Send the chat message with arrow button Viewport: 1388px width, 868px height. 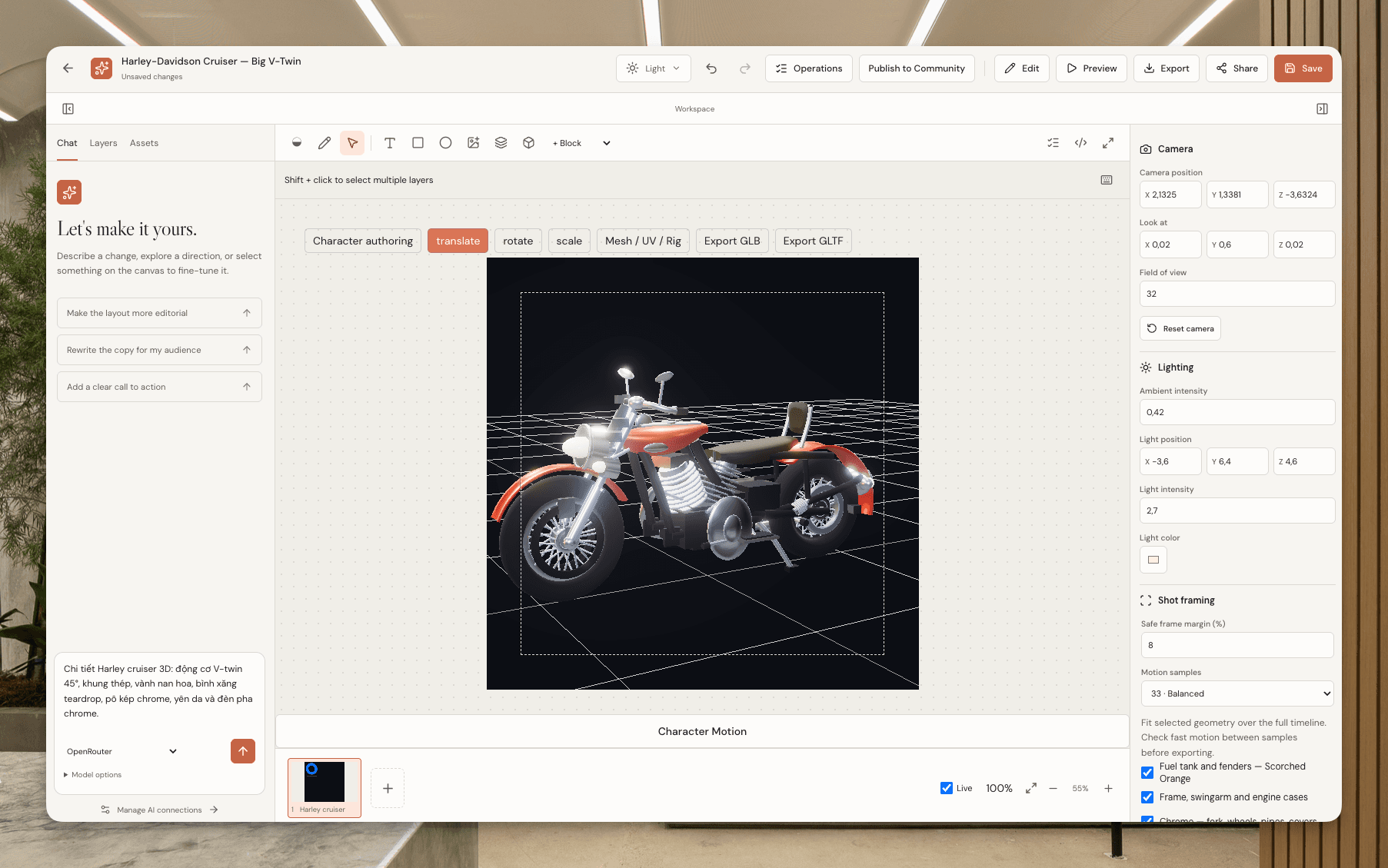243,751
